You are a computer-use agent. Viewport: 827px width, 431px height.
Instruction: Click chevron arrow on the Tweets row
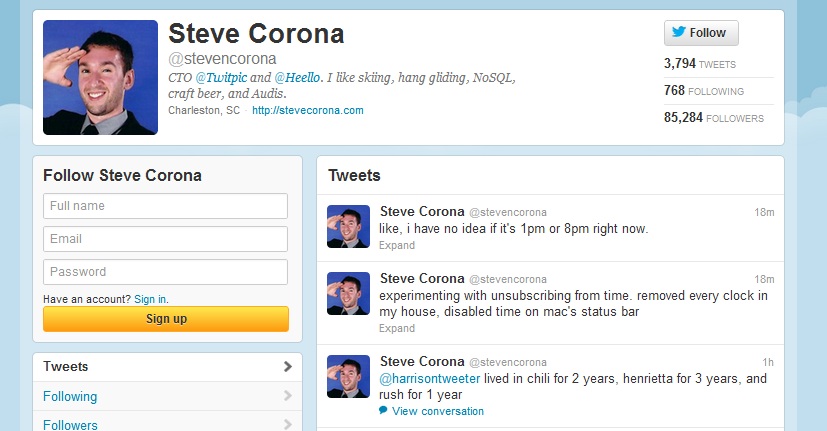[287, 366]
